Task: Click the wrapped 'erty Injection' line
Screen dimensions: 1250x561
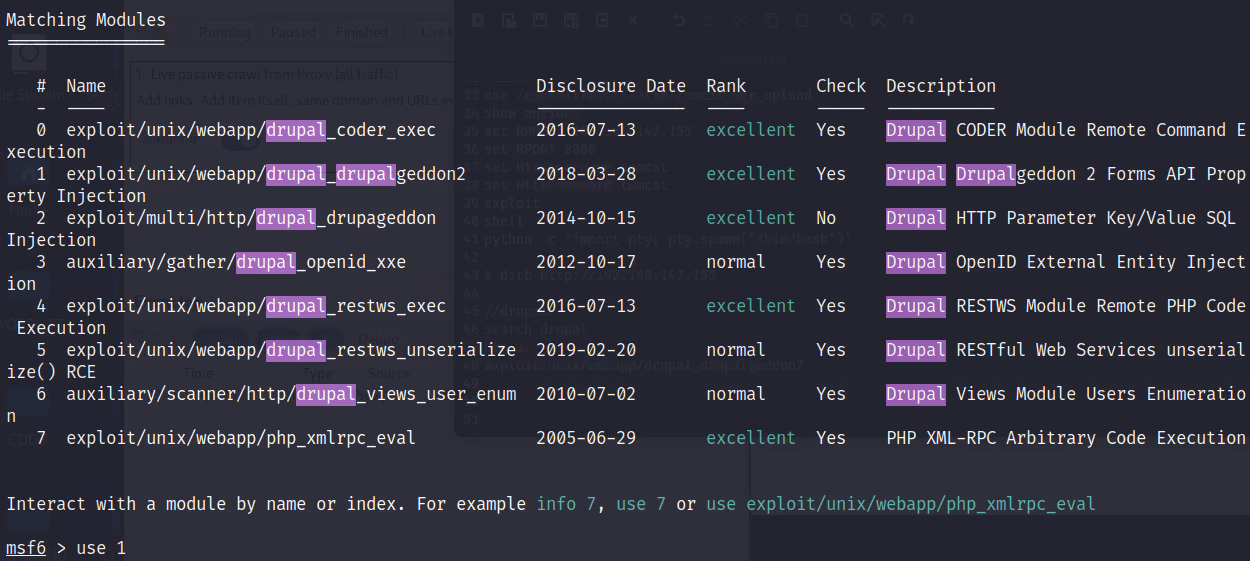Action: [x=76, y=196]
